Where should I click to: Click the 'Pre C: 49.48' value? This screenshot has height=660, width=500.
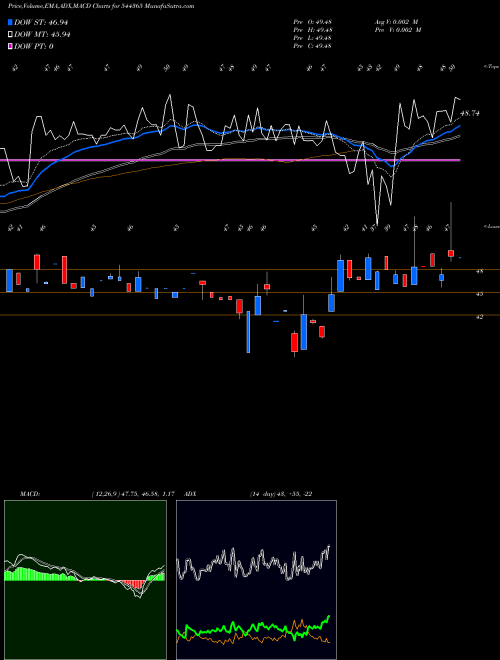313,46
